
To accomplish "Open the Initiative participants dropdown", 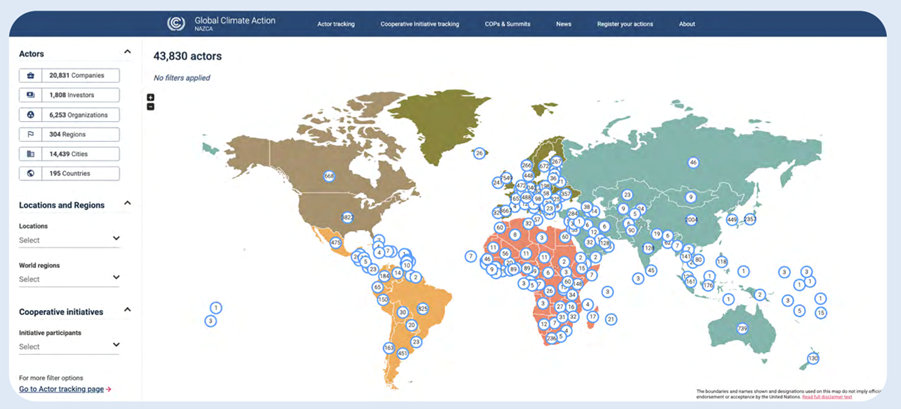I will click(69, 346).
